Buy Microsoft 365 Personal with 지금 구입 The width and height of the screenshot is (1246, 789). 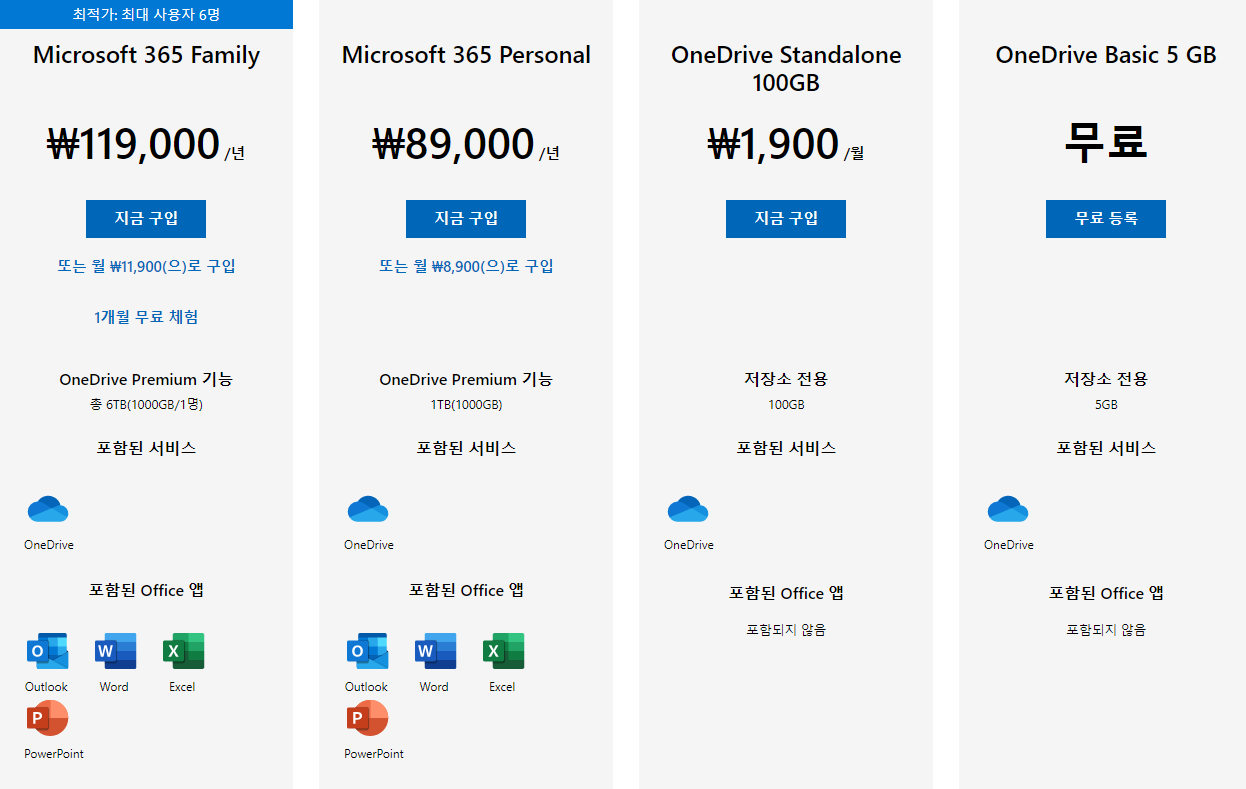(466, 219)
